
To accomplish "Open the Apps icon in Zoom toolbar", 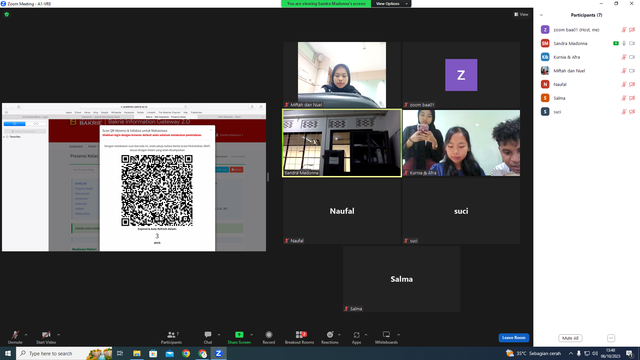I will tap(356, 335).
